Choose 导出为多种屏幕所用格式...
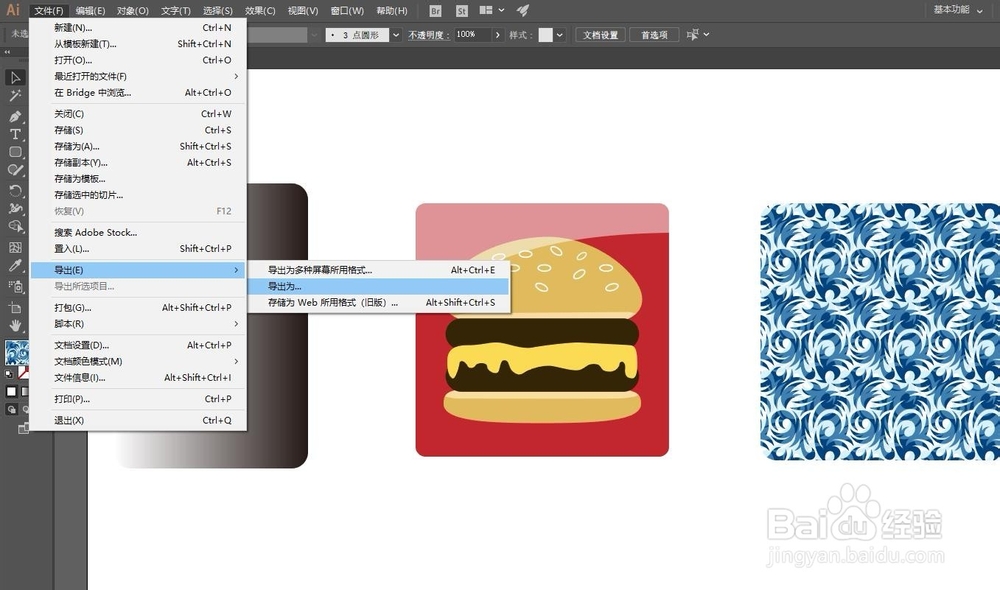1000x590 pixels. (x=379, y=270)
